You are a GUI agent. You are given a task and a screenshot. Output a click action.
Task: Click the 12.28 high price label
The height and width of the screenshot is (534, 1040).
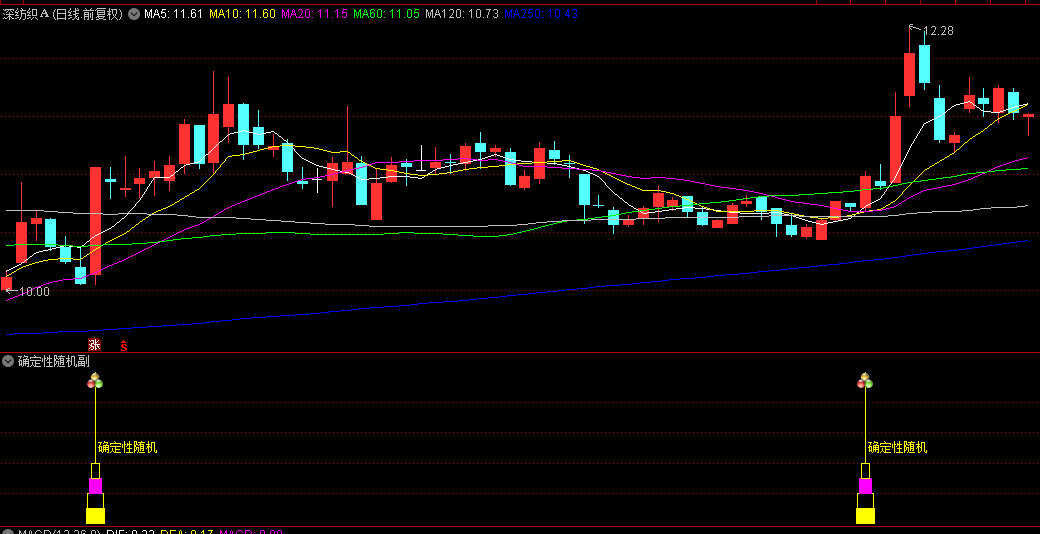(938, 31)
